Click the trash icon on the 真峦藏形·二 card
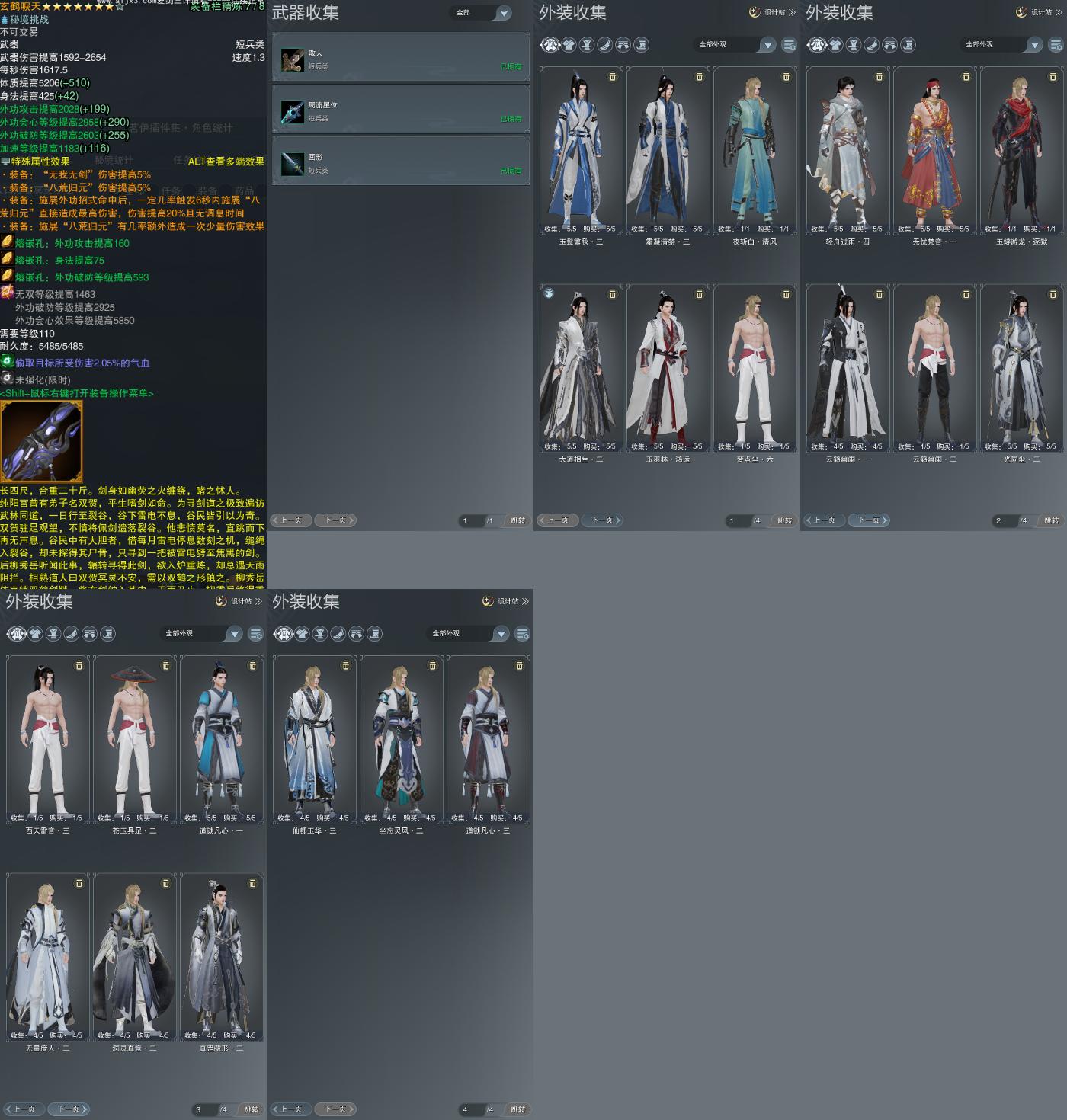 (253, 883)
